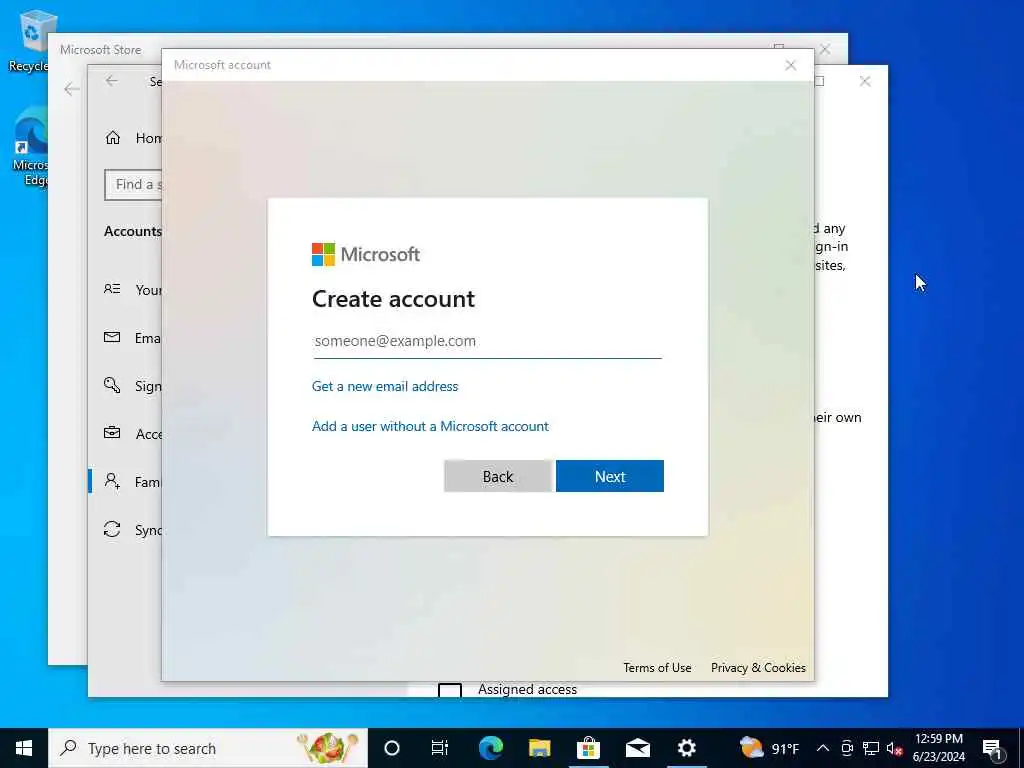The image size is (1024, 768).
Task: Switch to Settings gear on the taskbar
Action: tap(686, 748)
